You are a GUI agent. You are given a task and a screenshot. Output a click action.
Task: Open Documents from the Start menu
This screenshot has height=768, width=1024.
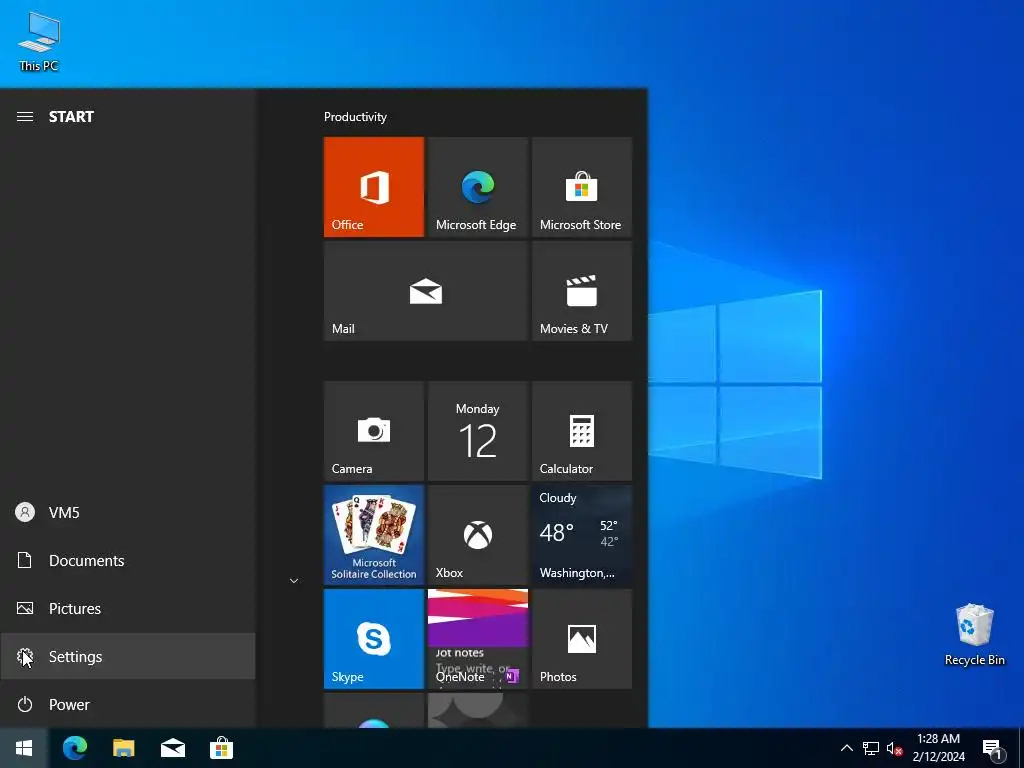pyautogui.click(x=128, y=560)
